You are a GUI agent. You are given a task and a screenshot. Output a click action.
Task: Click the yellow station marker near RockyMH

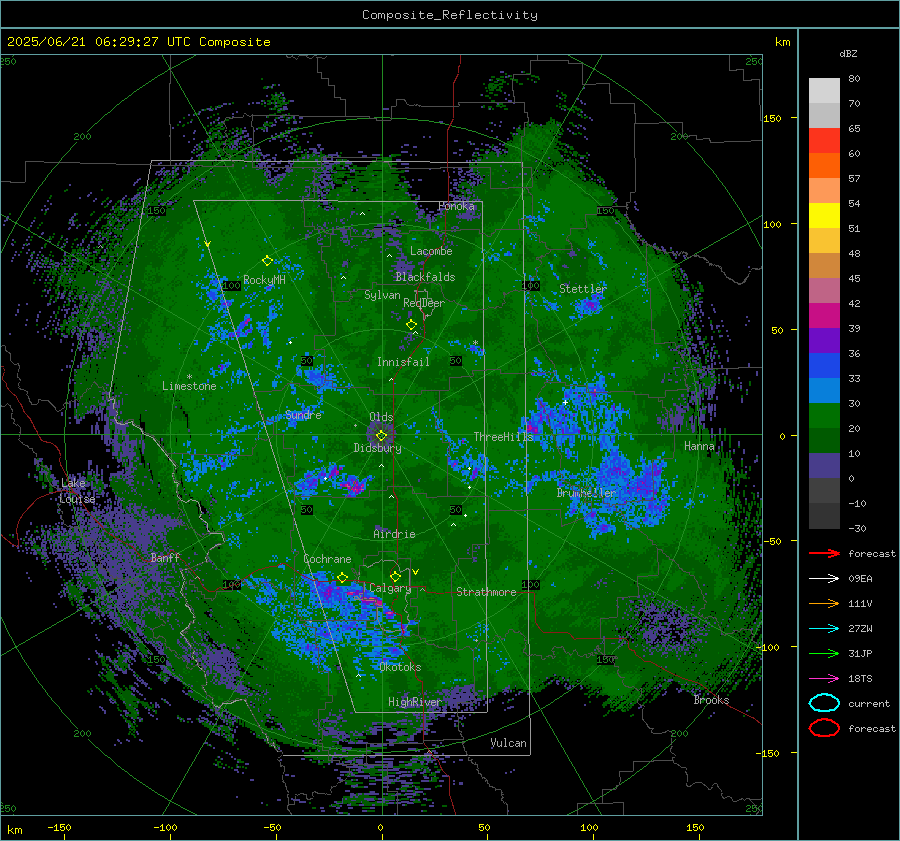267,261
